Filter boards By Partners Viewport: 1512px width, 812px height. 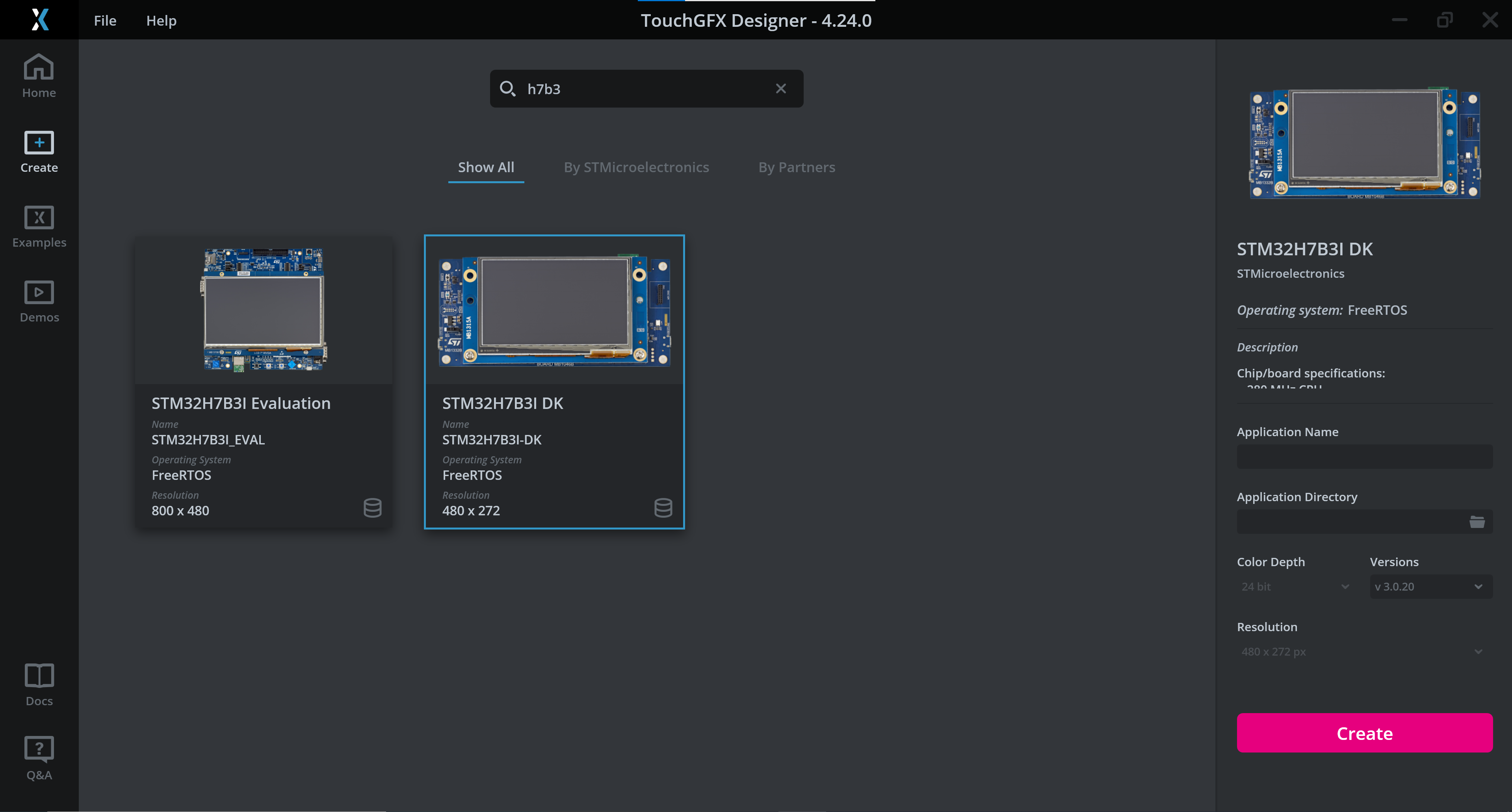pos(796,167)
